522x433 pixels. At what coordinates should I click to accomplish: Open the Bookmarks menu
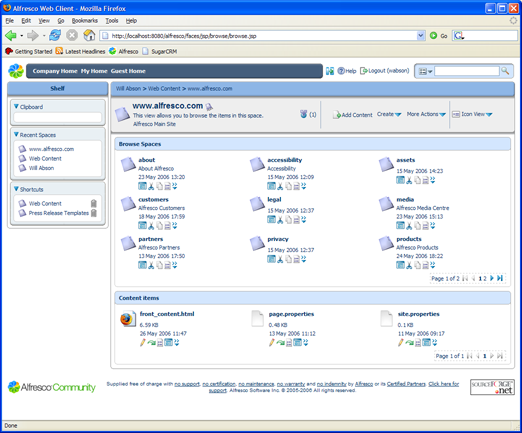tap(85, 21)
